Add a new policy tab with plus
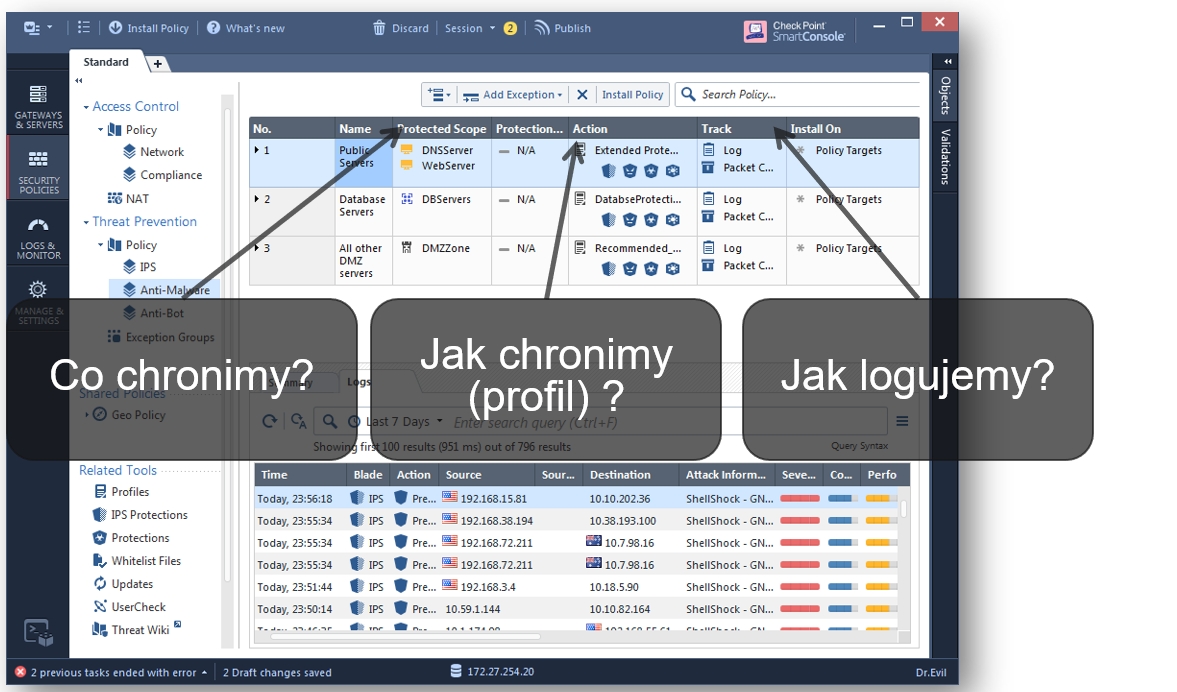Screen dimensions: 1177x692 158,64
